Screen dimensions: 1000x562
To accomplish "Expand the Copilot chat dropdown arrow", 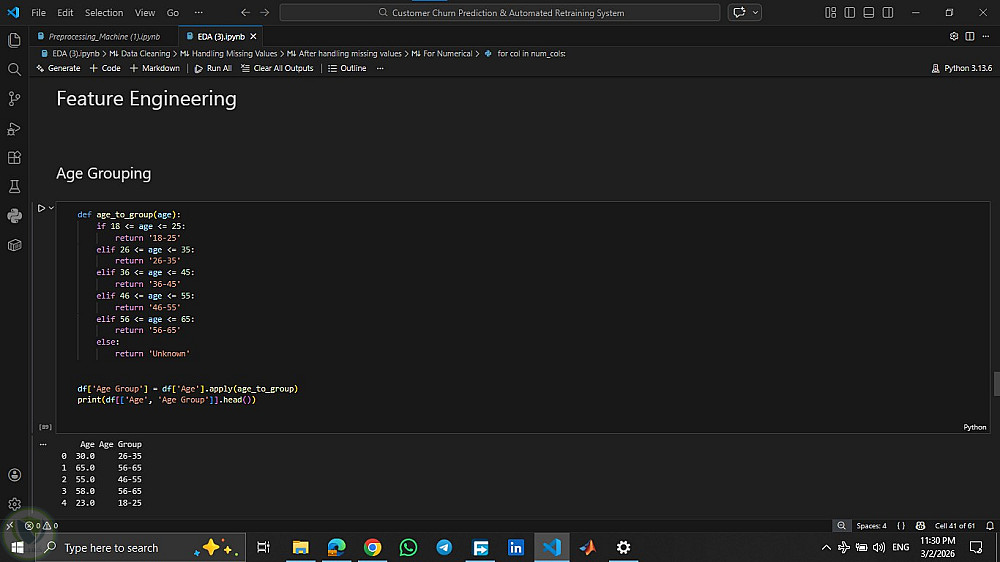I will (x=755, y=12).
